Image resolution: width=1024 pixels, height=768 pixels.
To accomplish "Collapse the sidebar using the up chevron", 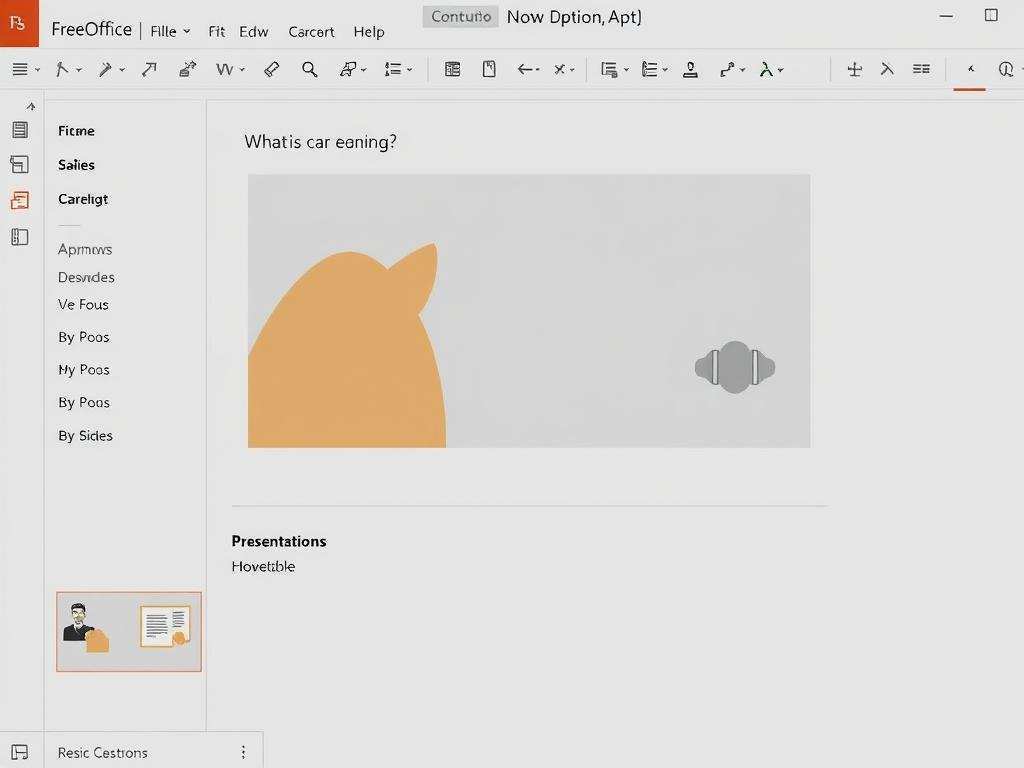I will [29, 105].
